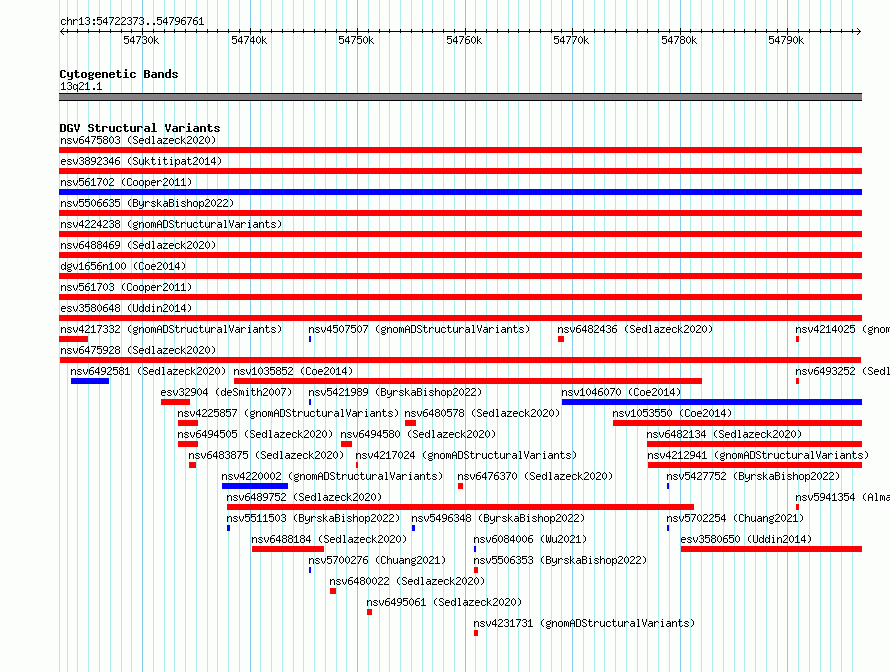The image size is (890, 672).
Task: Click the nsv5941354 variant label at right edge
Action: pyautogui.click(x=842, y=497)
